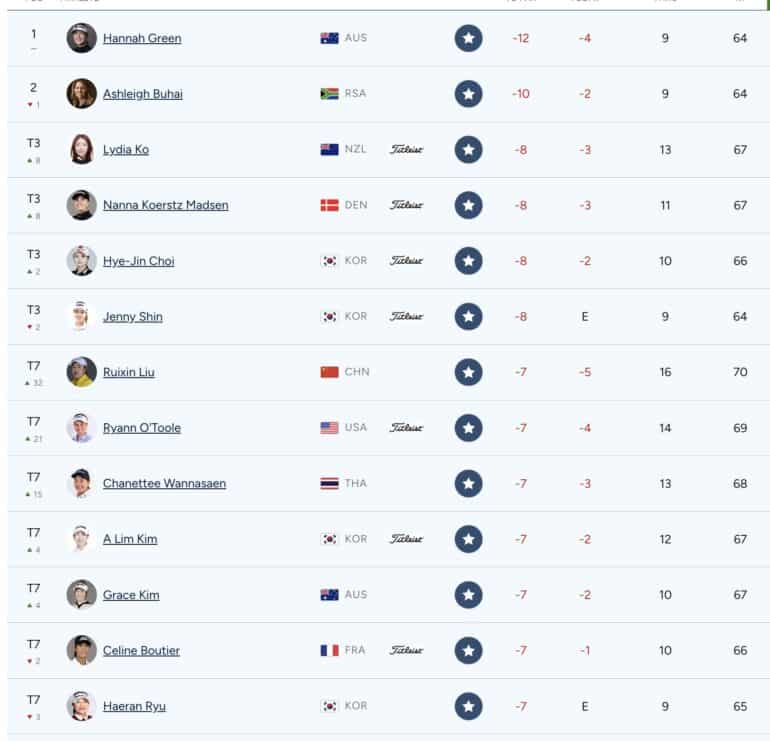The width and height of the screenshot is (770, 741).
Task: Click the Denmark flag for Nanna Koerstz Madsen
Action: pos(330,205)
